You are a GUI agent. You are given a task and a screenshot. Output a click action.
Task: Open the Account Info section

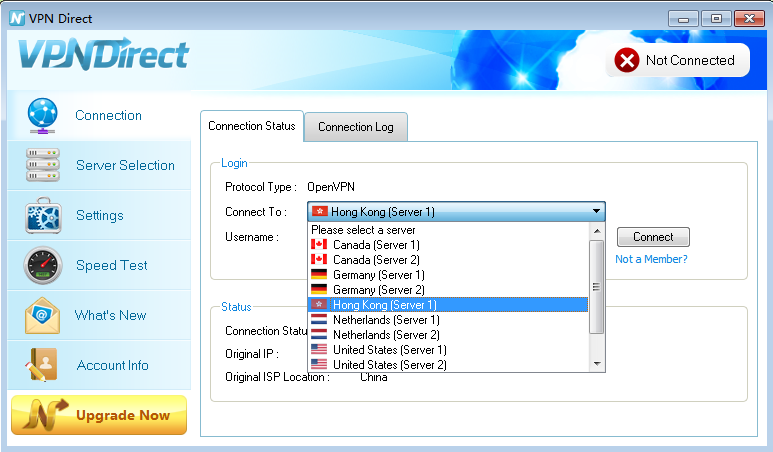[99, 365]
